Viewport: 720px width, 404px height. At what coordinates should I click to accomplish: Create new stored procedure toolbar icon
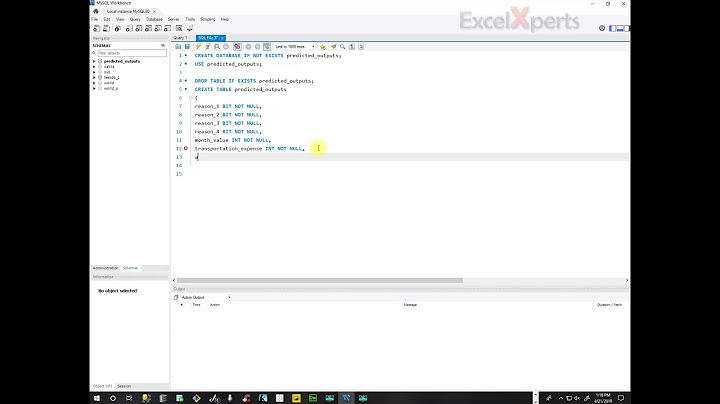pyautogui.click(x=158, y=28)
